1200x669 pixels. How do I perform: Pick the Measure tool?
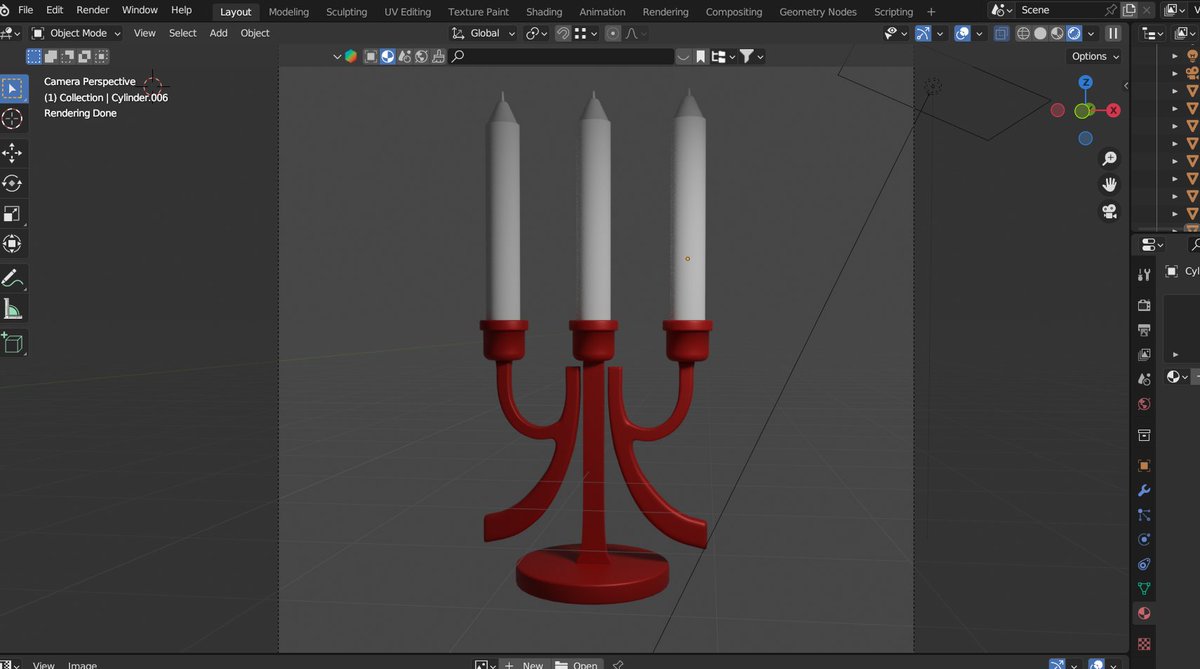[x=13, y=308]
